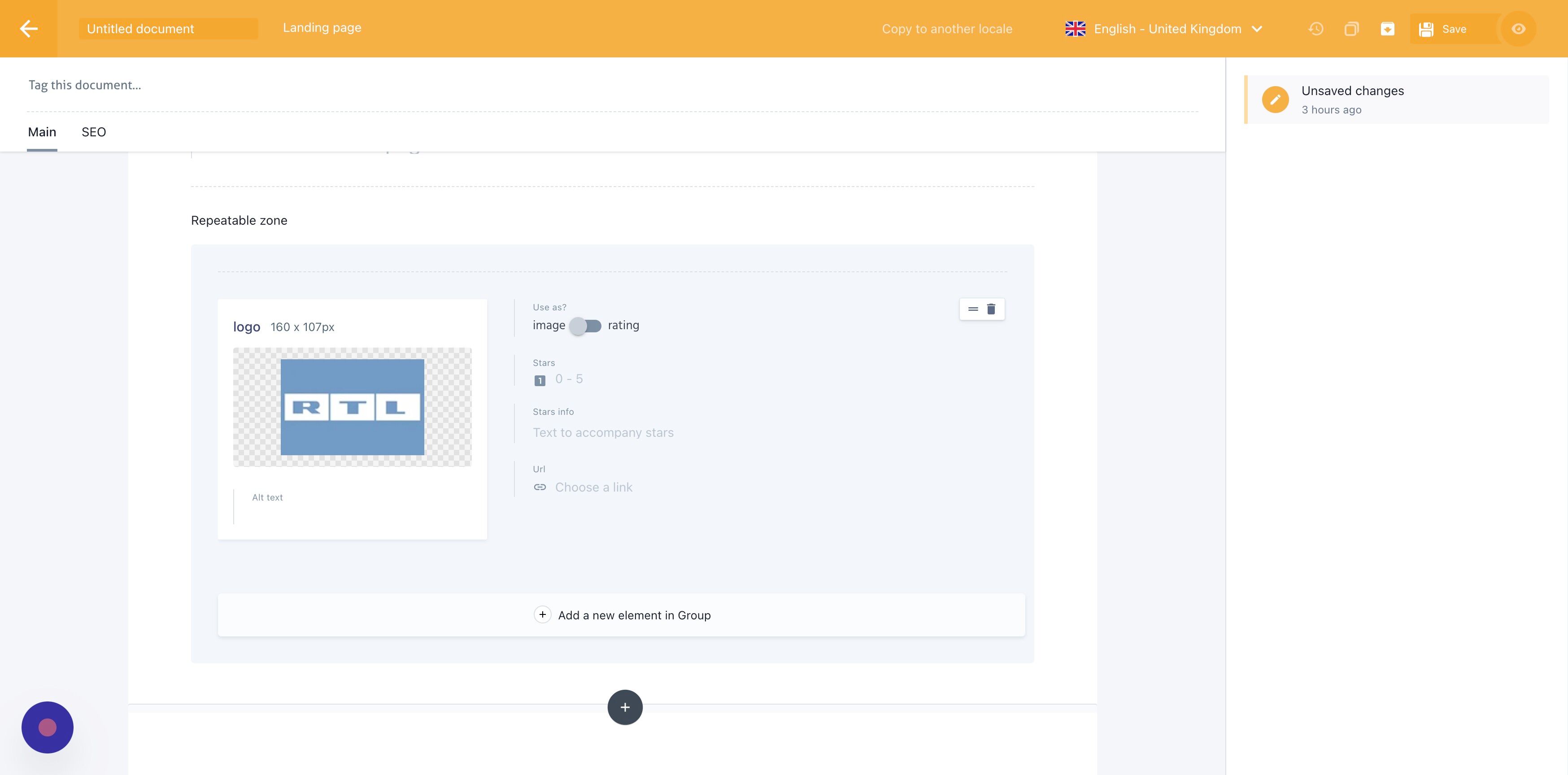The height and width of the screenshot is (775, 1568).
Task: Click Add a new element in Group
Action: [x=622, y=615]
